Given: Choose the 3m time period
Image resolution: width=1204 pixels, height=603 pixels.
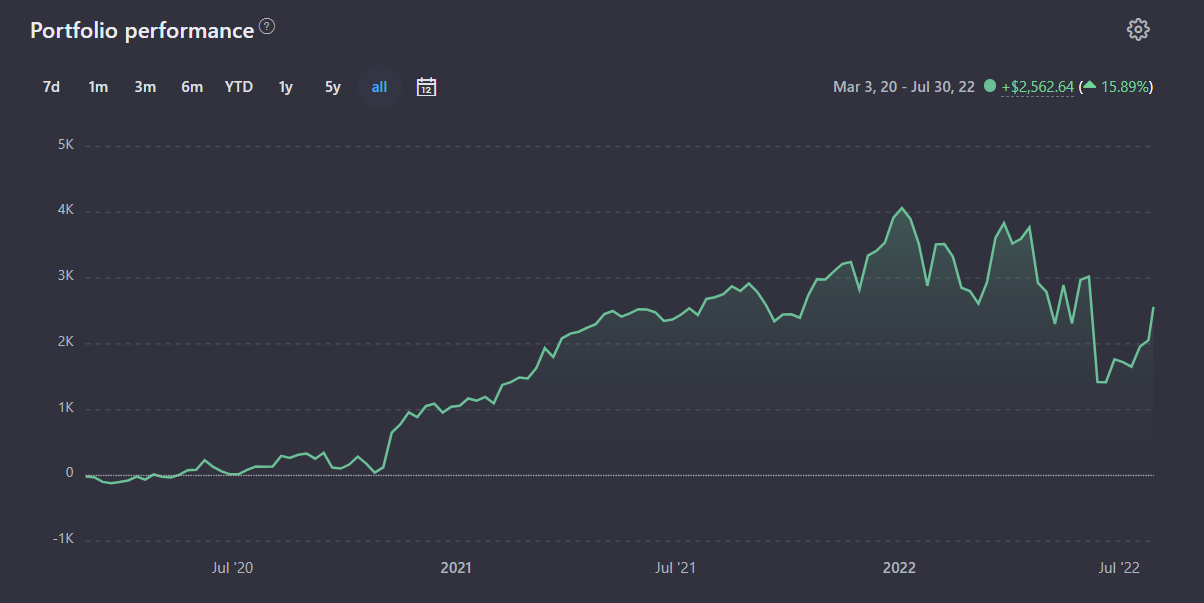Looking at the screenshot, I should coord(145,87).
